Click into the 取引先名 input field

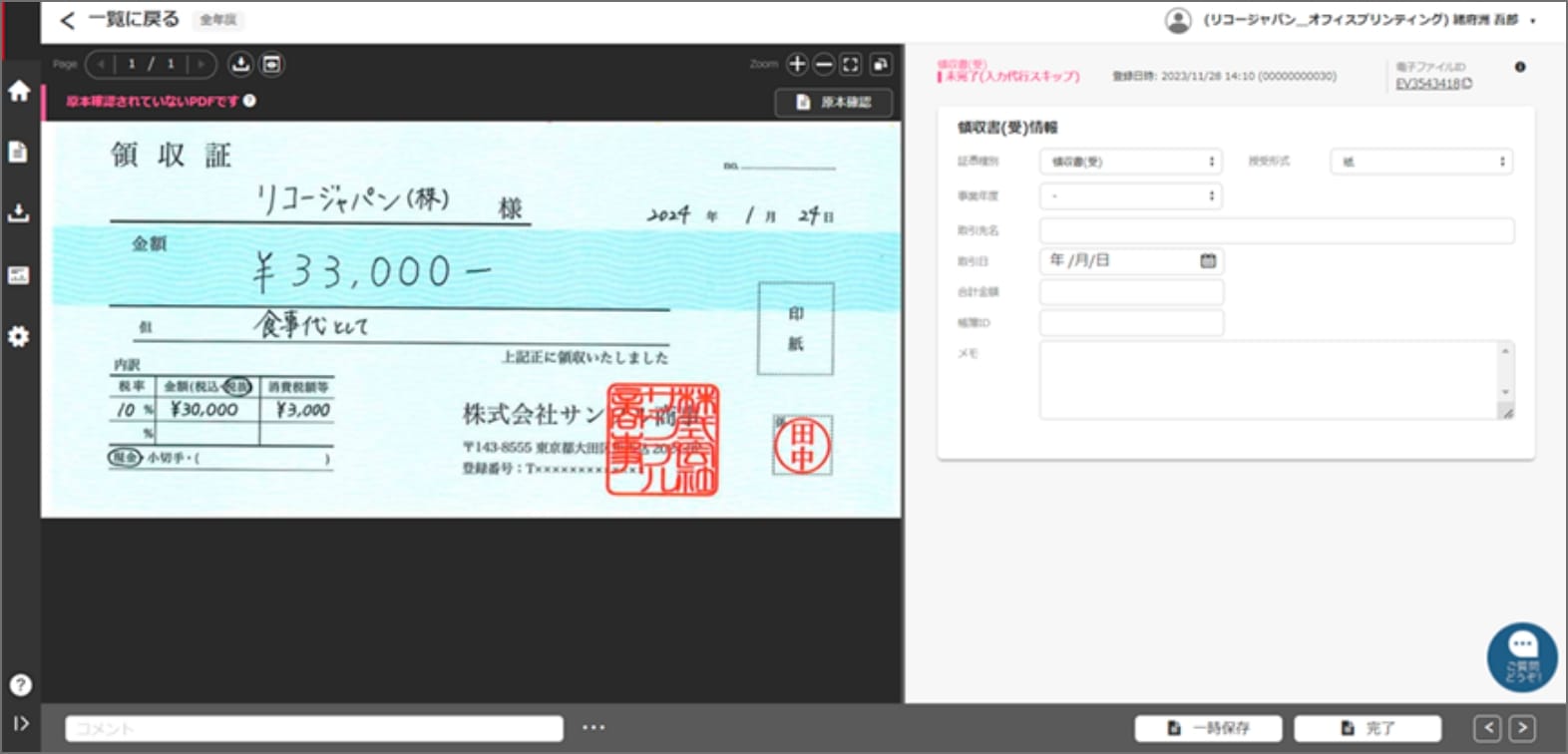pyautogui.click(x=1277, y=231)
